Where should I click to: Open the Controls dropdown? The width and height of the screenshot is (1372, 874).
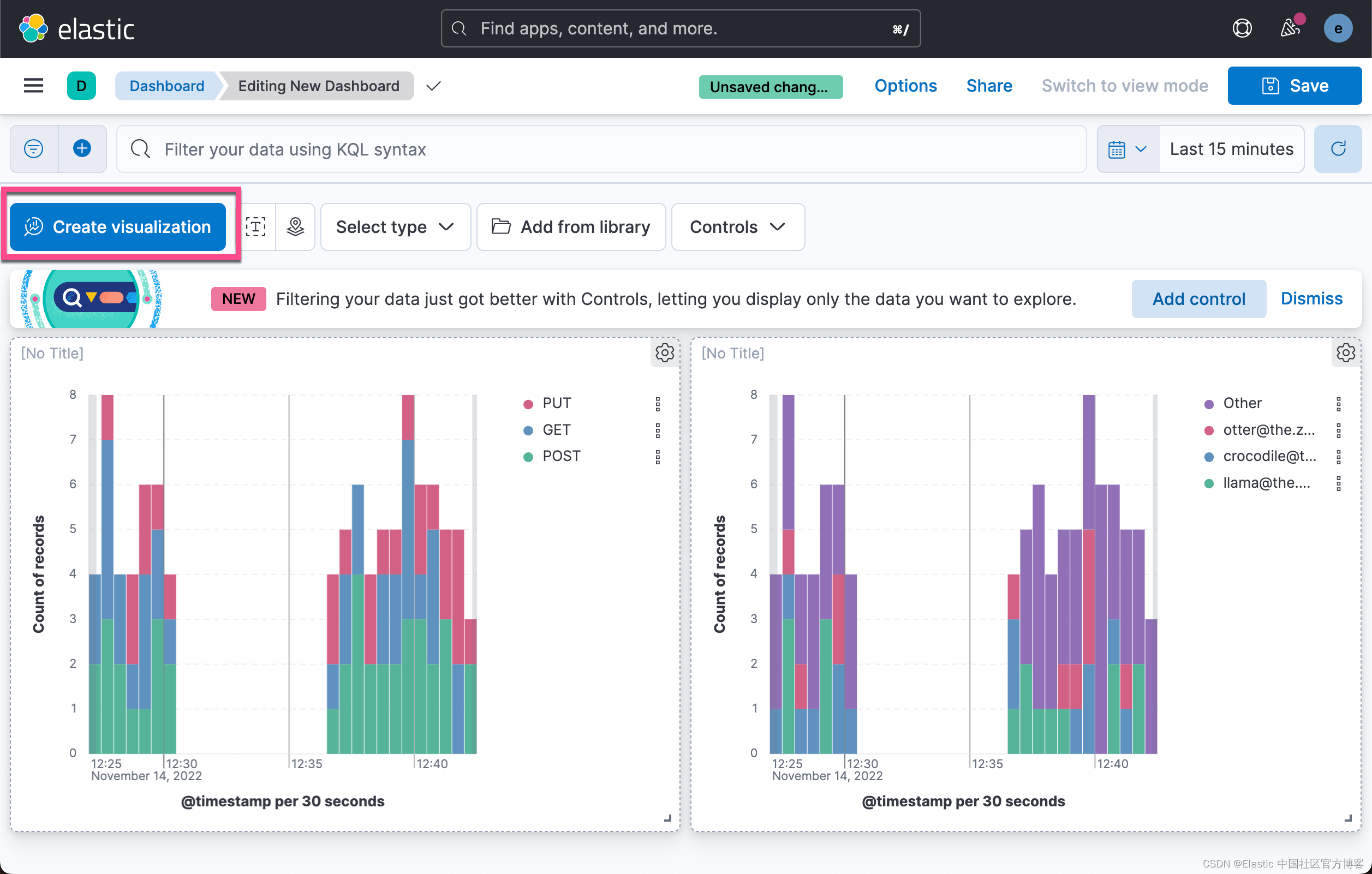click(x=737, y=227)
